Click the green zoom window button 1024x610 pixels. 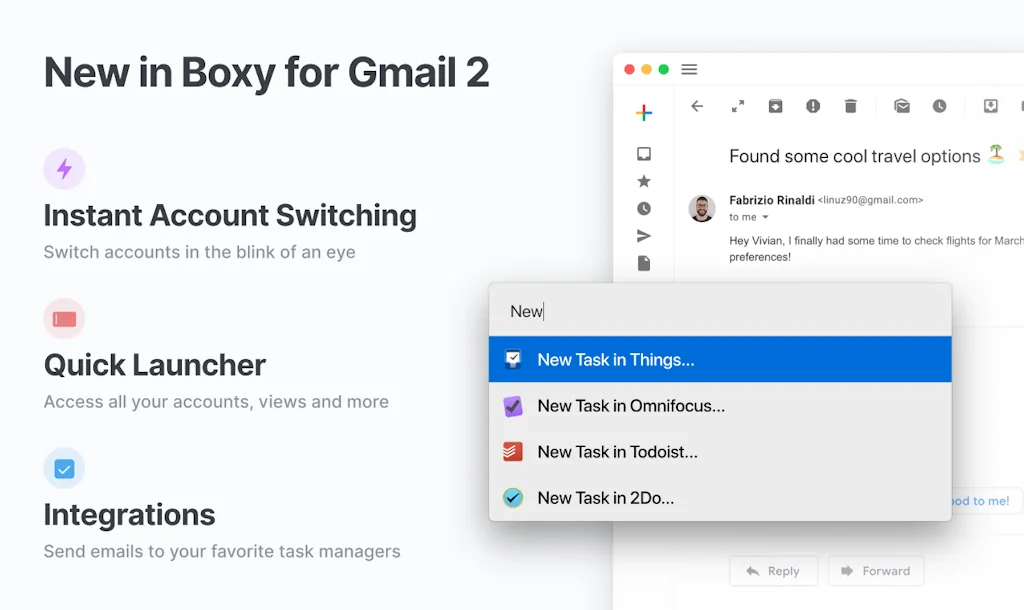point(664,69)
